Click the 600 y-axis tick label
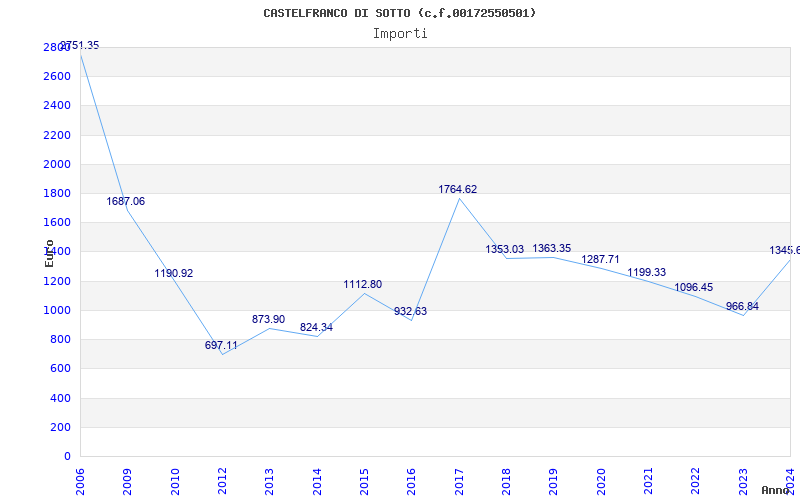The width and height of the screenshot is (800, 500). 60,368
